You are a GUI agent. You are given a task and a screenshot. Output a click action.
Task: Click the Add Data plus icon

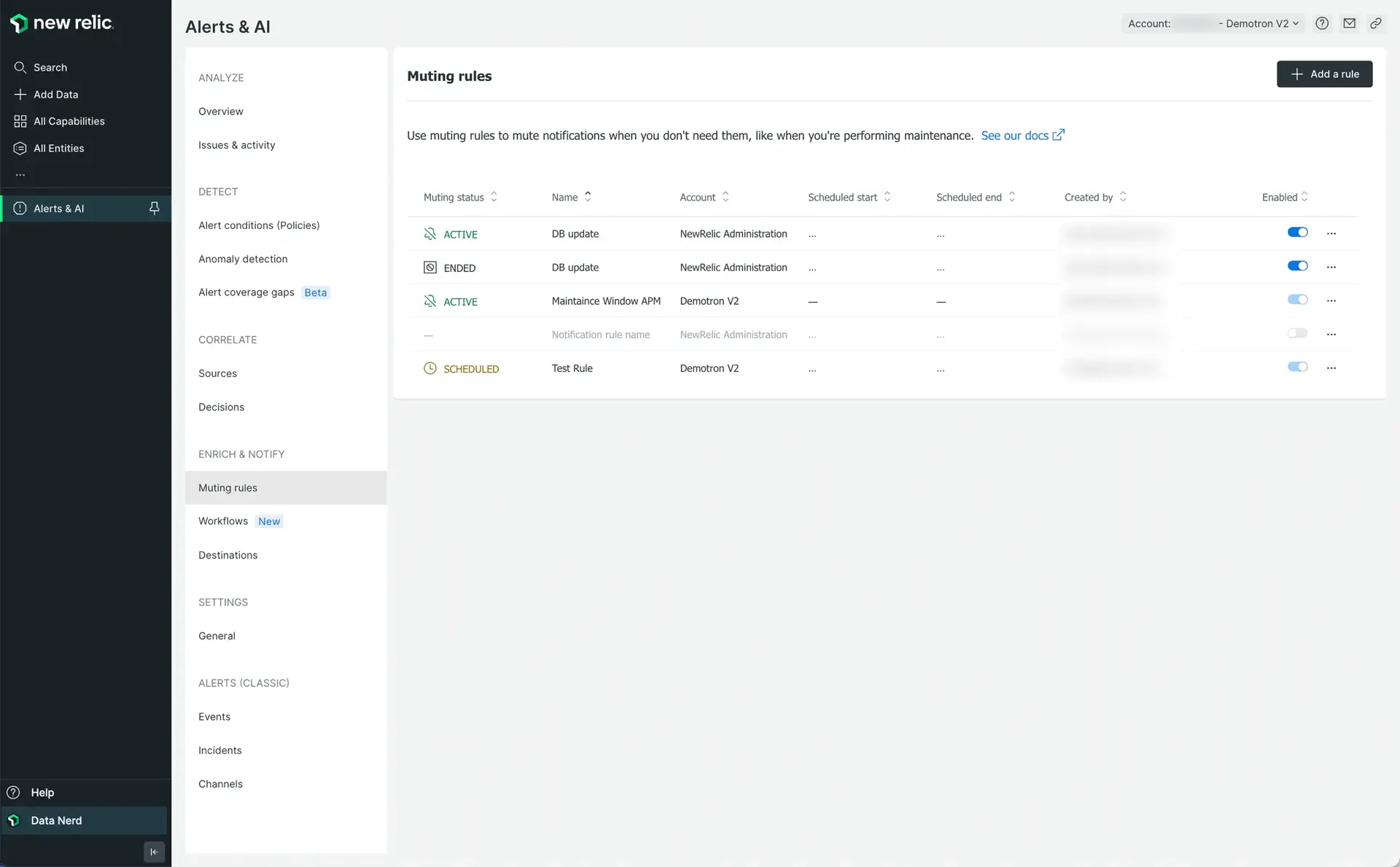(20, 94)
